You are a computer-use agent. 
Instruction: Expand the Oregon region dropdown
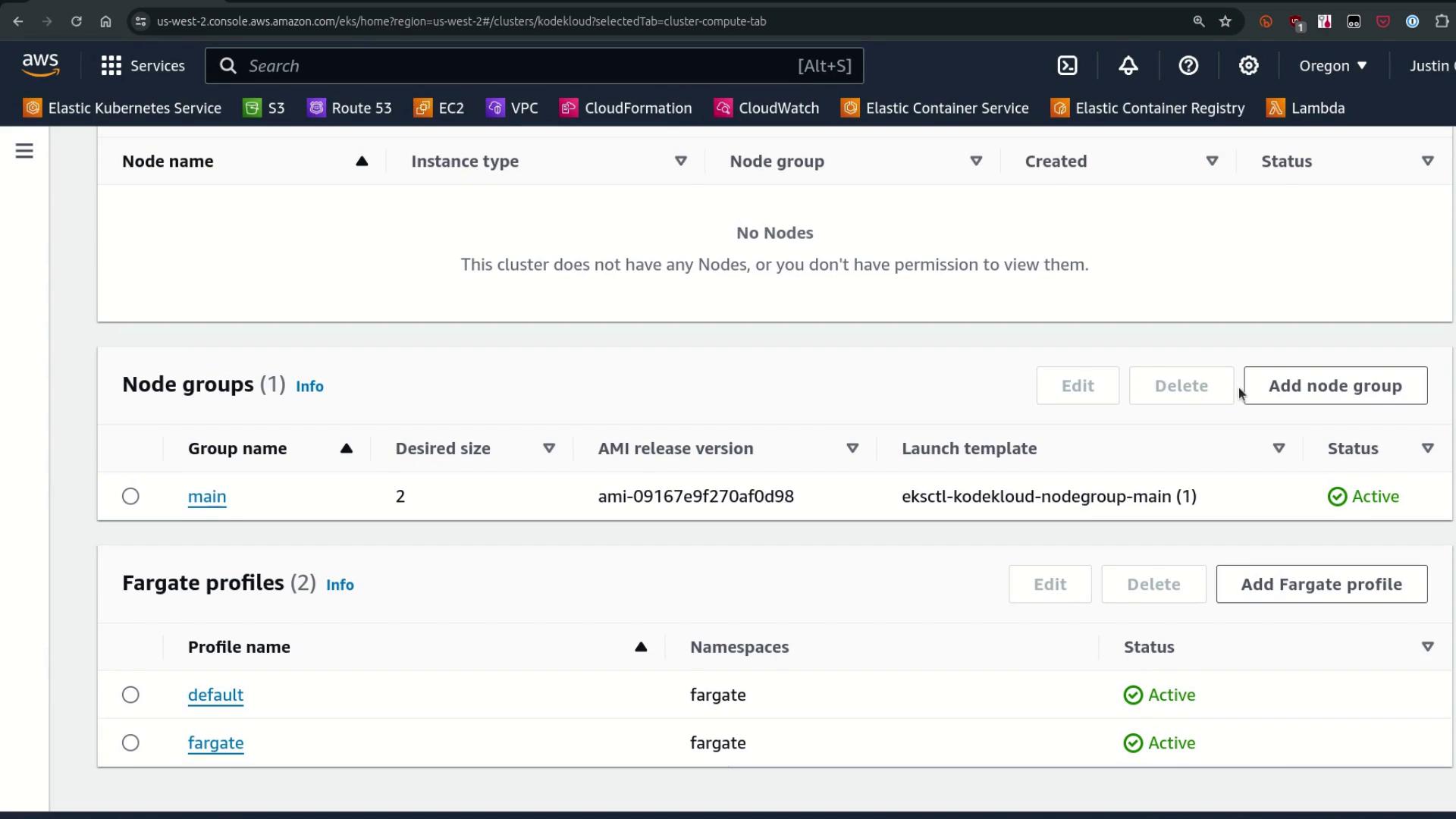click(1332, 66)
